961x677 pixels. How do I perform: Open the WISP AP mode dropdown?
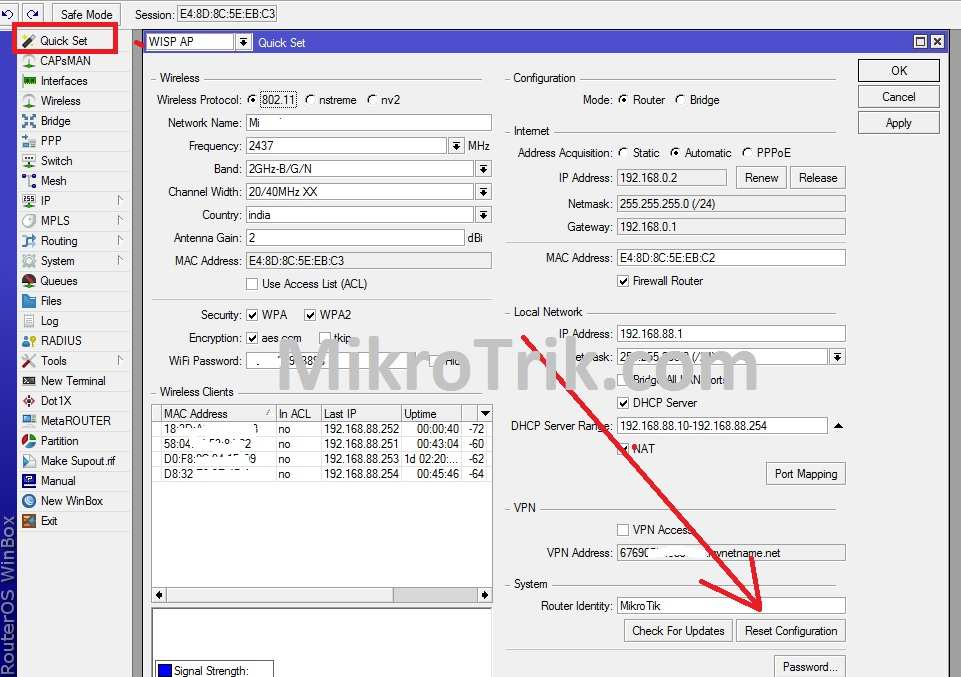tap(244, 42)
